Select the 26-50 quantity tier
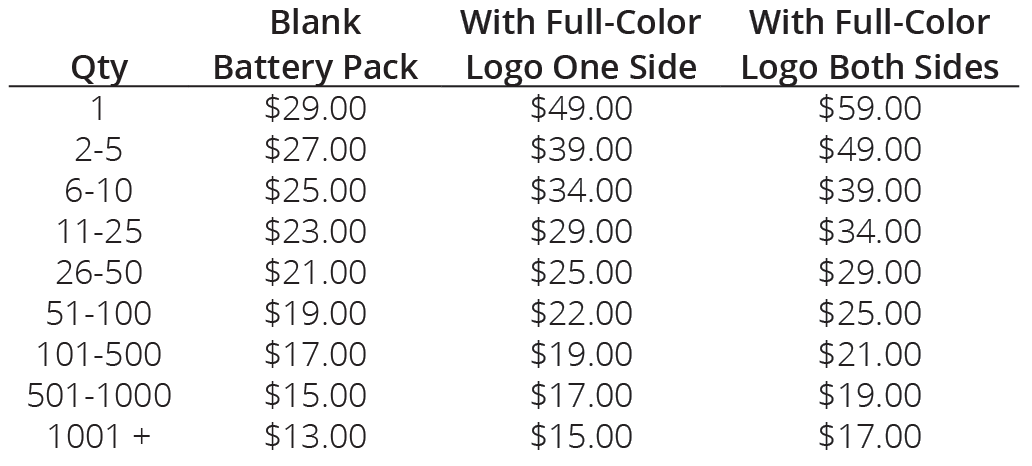The height and width of the screenshot is (466, 1032). click(x=99, y=272)
